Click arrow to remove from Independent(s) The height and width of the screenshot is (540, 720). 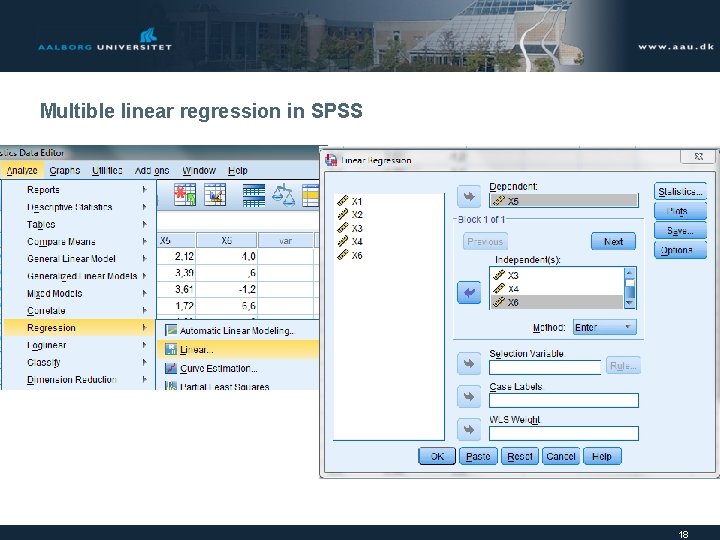469,292
